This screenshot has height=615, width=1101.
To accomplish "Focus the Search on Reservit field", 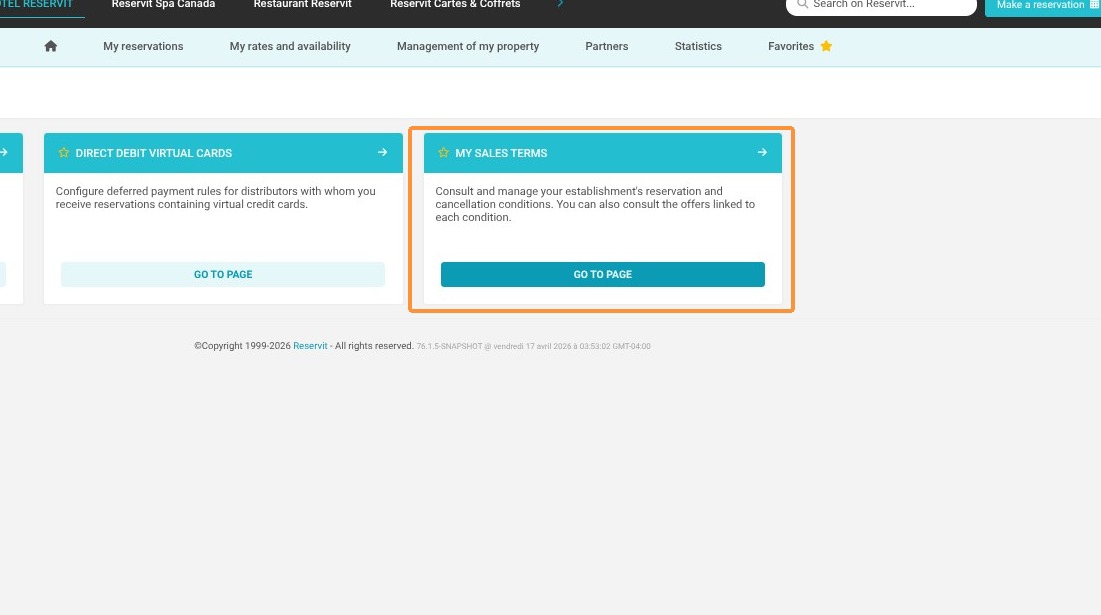I will point(881,5).
